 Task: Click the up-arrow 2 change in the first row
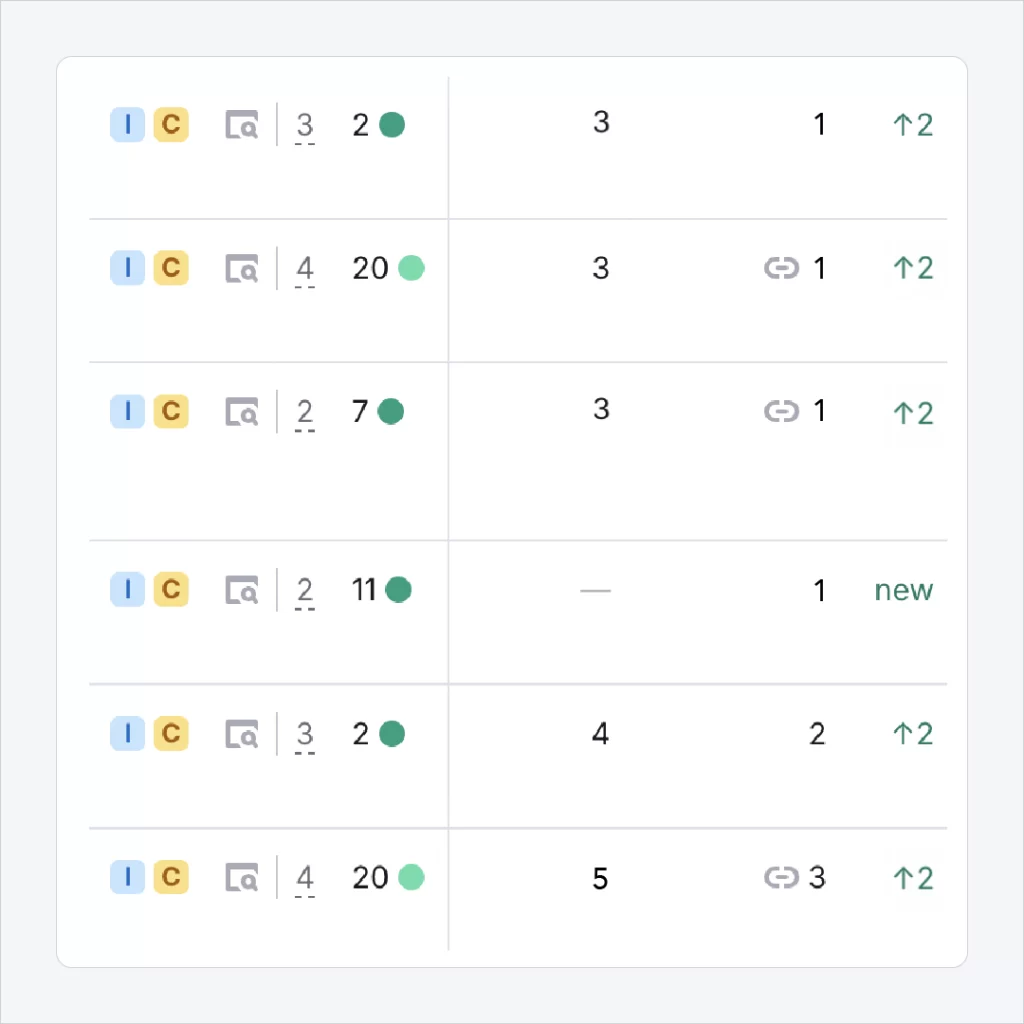pyautogui.click(x=913, y=125)
